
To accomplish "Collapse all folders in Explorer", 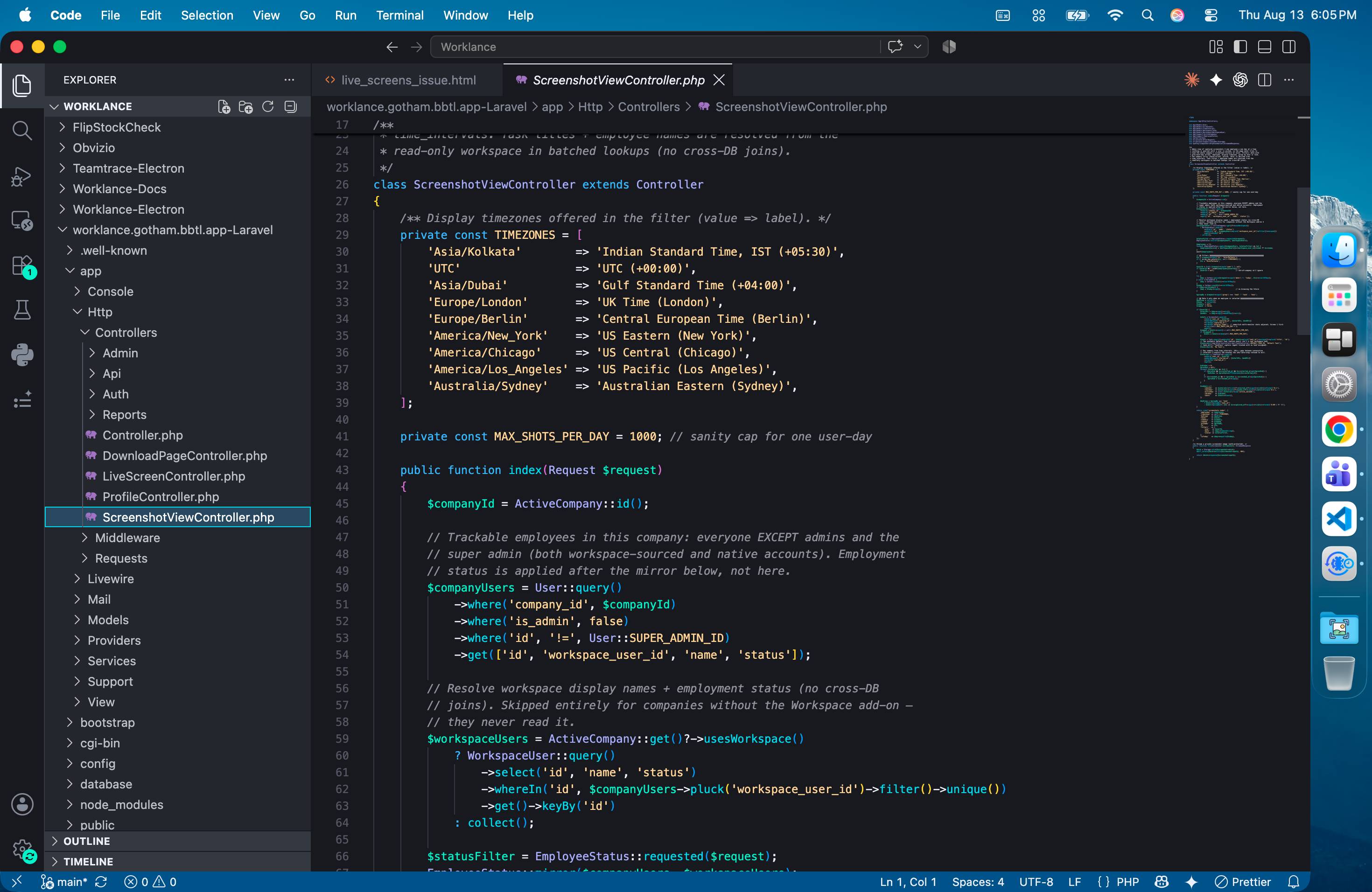I will [x=291, y=107].
